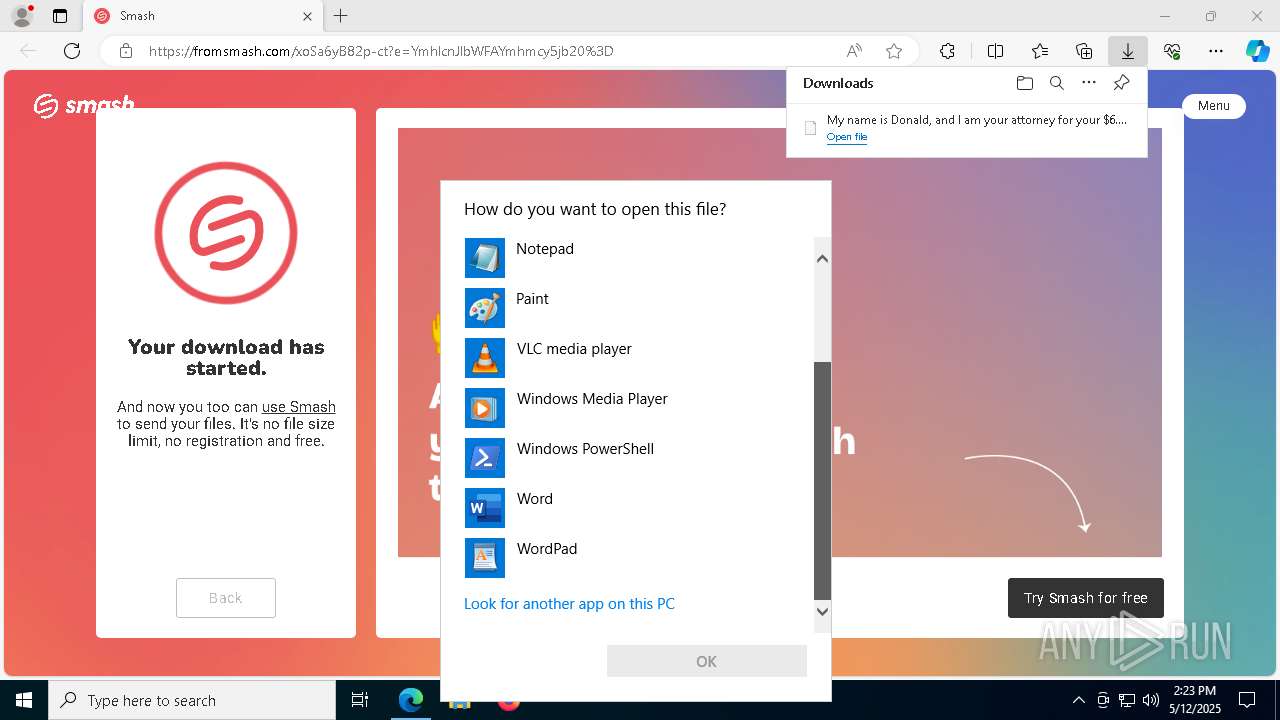Open network status tray icon
Image resolution: width=1280 pixels, height=720 pixels.
(1127, 700)
